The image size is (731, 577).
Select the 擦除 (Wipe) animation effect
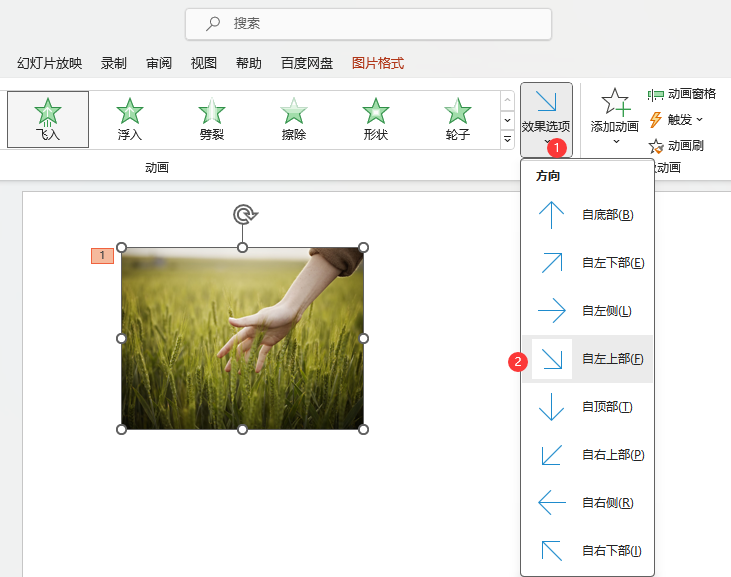pos(294,119)
